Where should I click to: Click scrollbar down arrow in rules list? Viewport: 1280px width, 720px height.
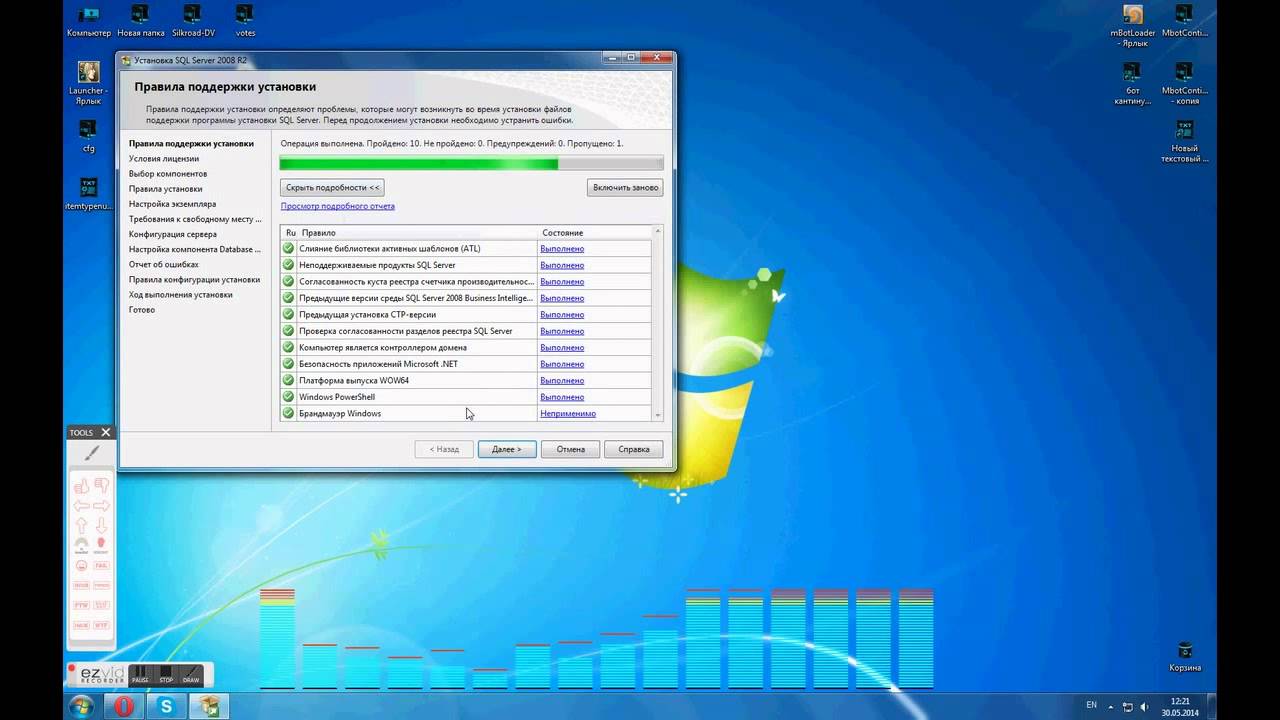pos(657,414)
